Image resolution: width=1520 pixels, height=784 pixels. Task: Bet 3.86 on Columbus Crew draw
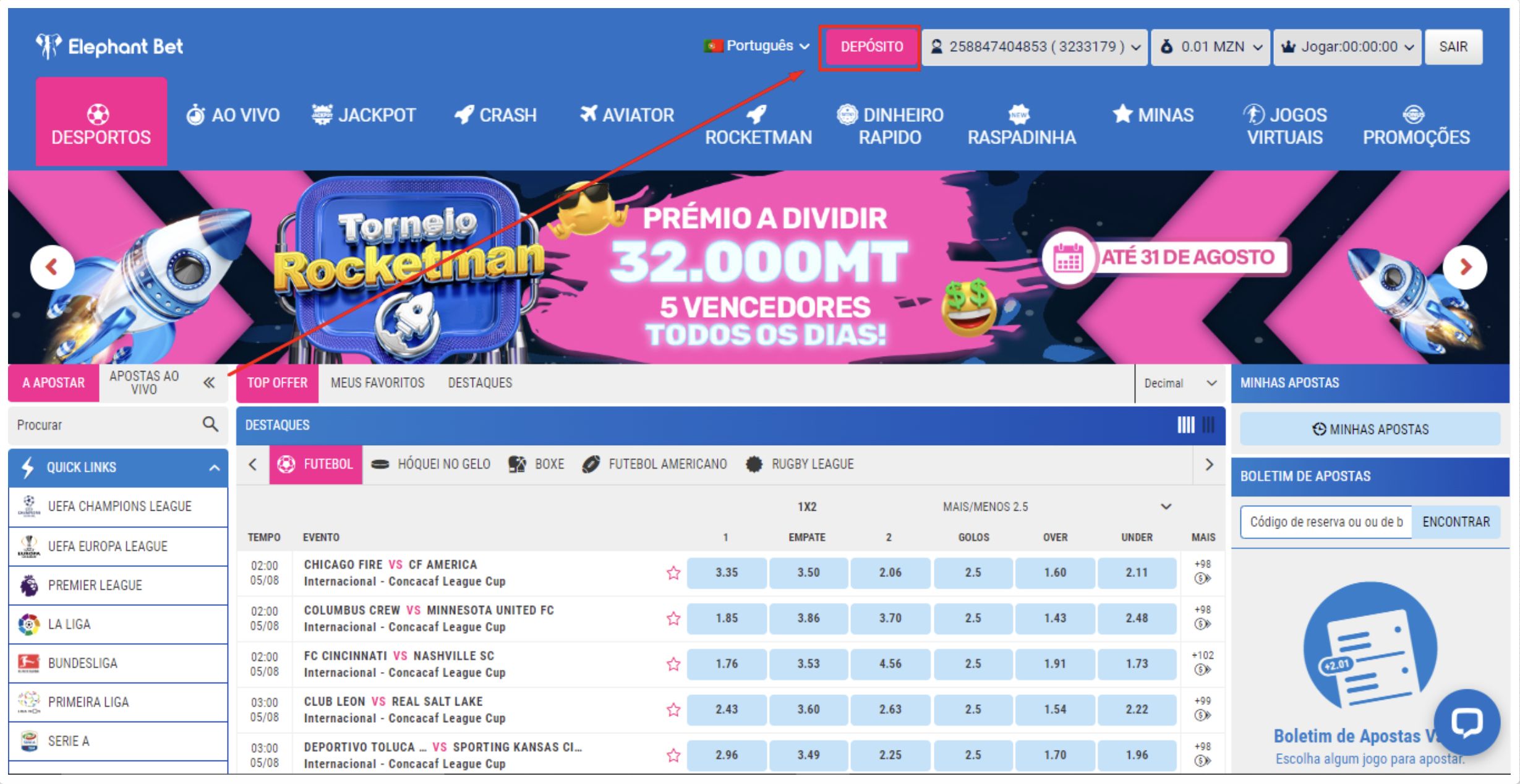(x=808, y=618)
